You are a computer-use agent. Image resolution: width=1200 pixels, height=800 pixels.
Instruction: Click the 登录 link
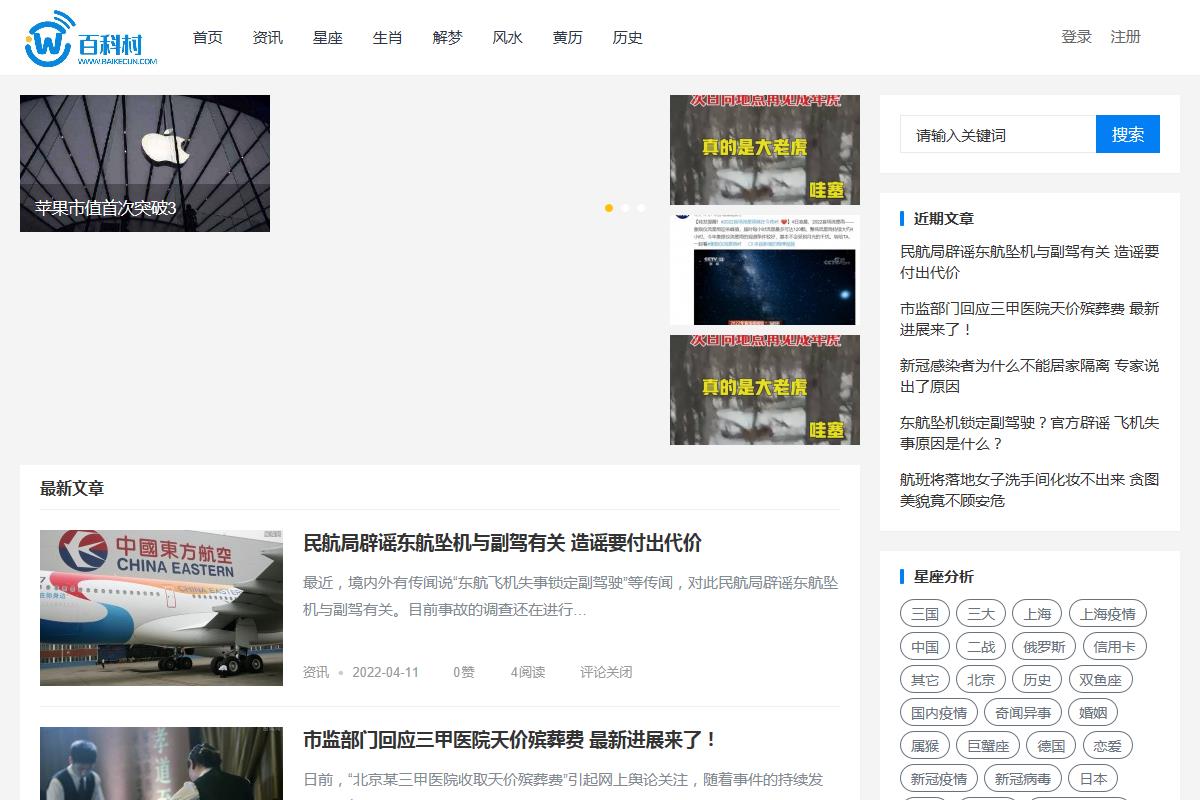pyautogui.click(x=1077, y=37)
